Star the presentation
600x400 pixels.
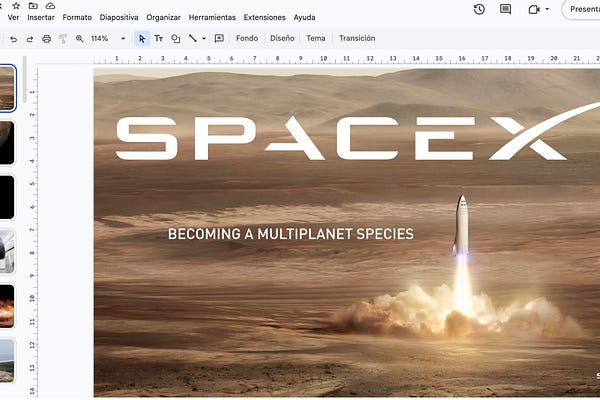click(16, 5)
